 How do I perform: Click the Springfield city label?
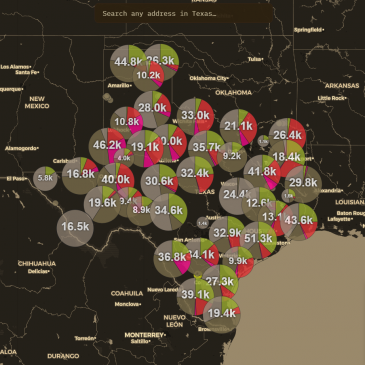tap(309, 30)
